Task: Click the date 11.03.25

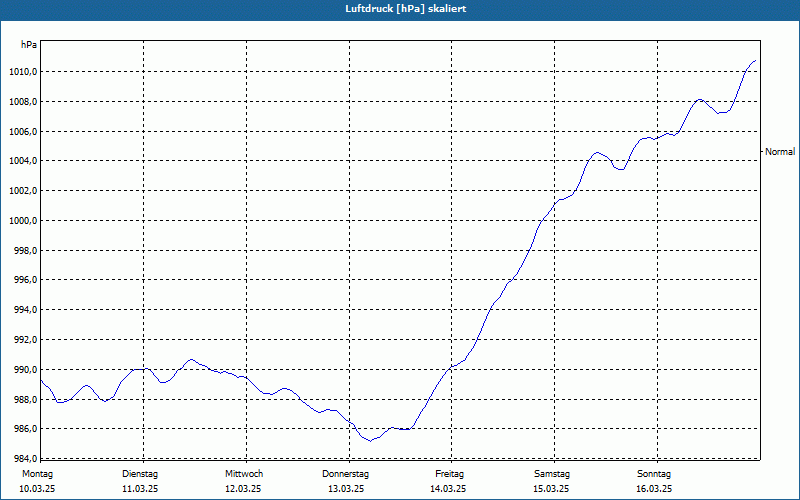Action: pyautogui.click(x=140, y=489)
